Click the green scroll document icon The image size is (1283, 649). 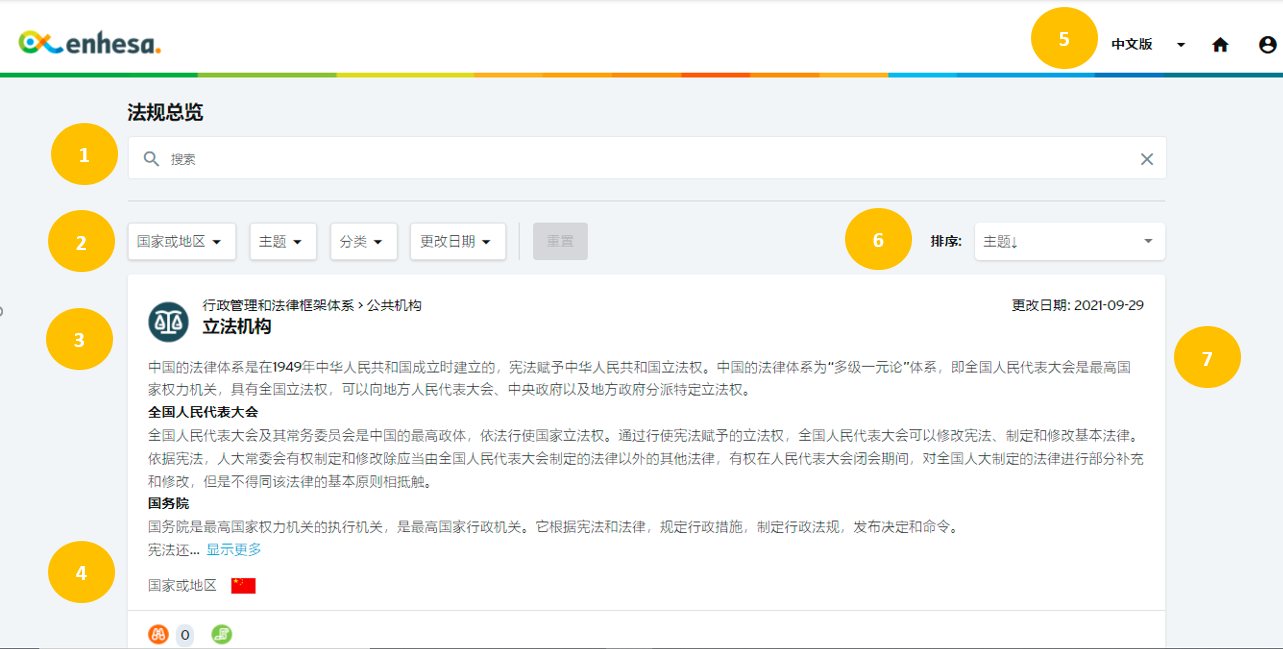(221, 634)
